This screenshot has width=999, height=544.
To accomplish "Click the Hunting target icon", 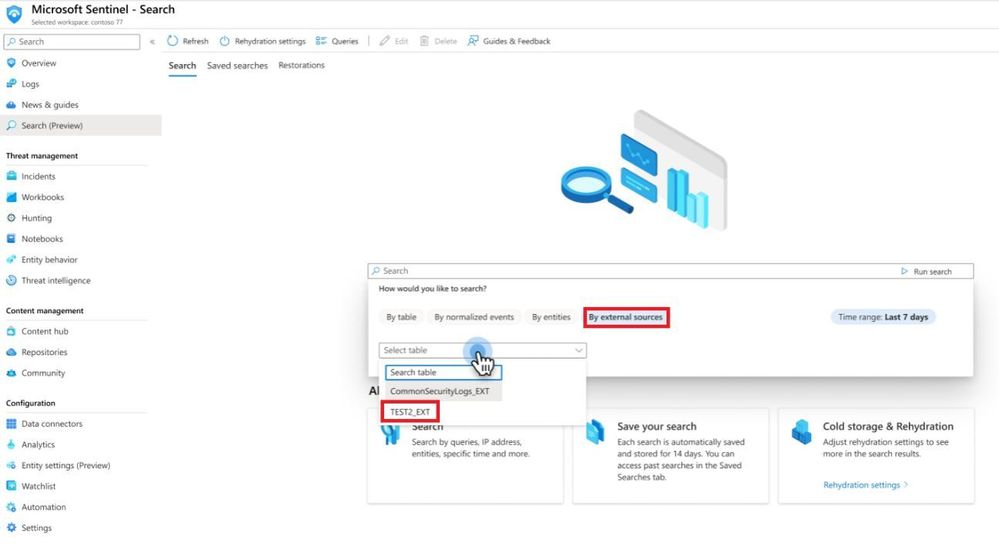I will click(x=11, y=218).
